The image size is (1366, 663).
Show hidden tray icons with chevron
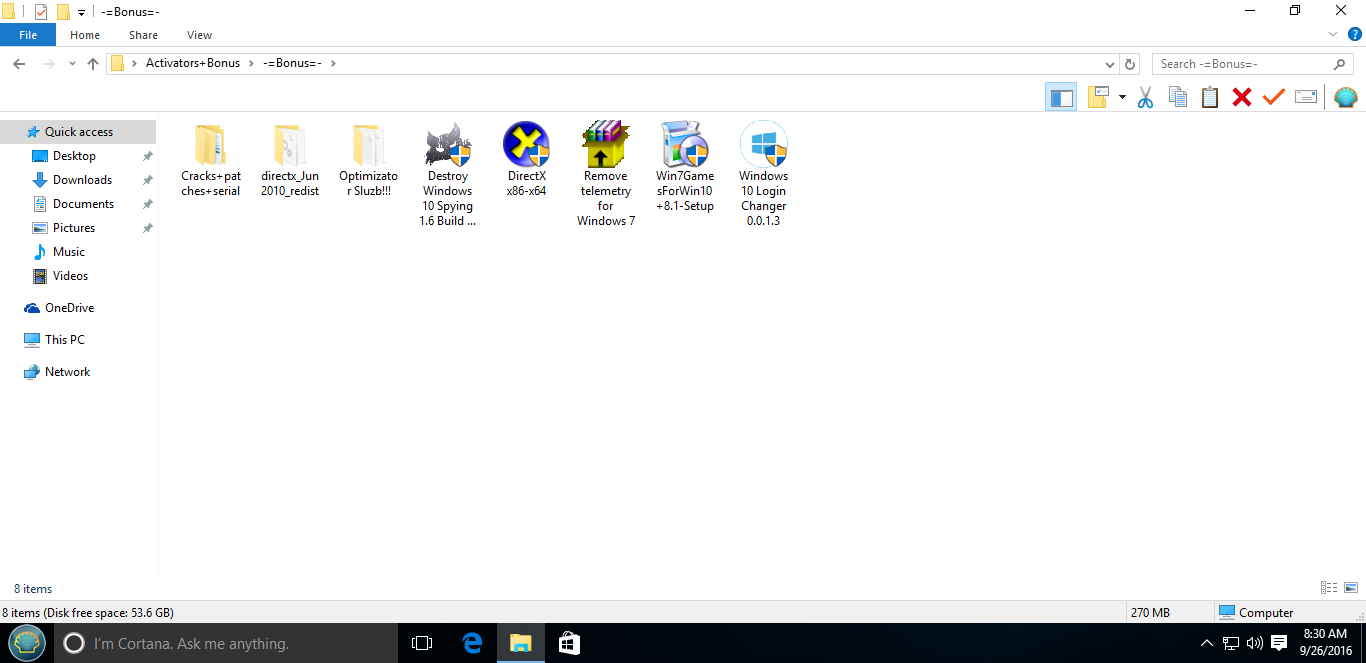[x=1207, y=643]
